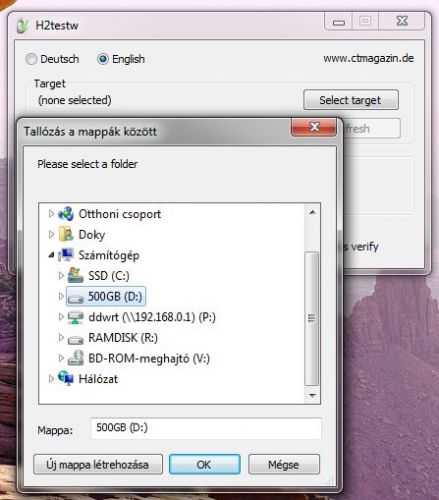Cancel with the Mégse button
Image resolution: width=439 pixels, height=500 pixels.
(284, 464)
